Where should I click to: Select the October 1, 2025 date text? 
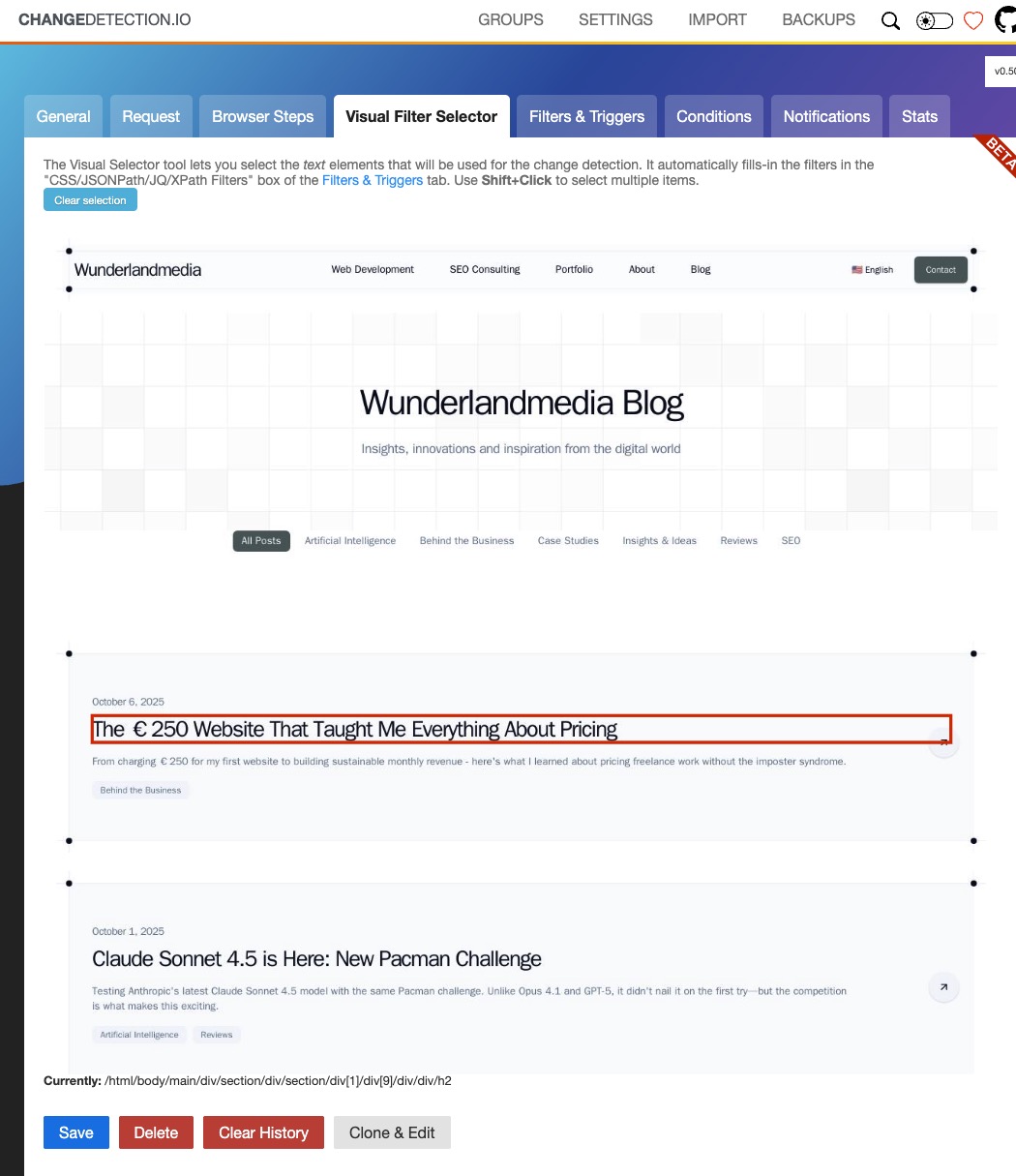coord(128,931)
